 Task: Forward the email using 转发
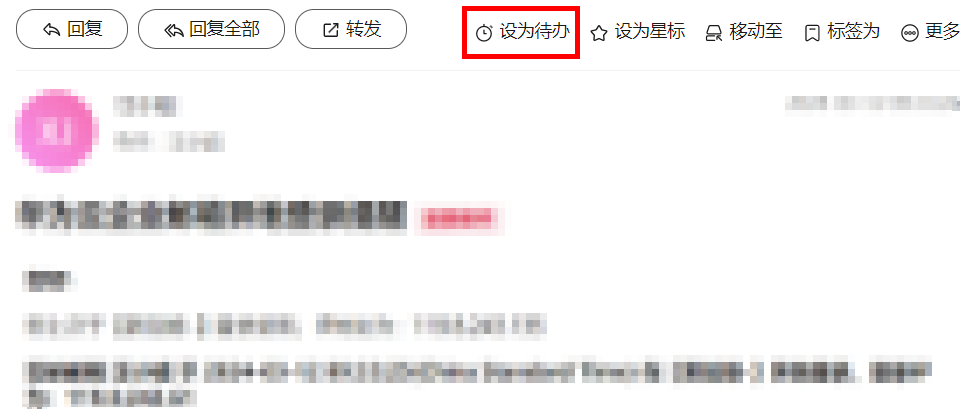pyautogui.click(x=351, y=29)
